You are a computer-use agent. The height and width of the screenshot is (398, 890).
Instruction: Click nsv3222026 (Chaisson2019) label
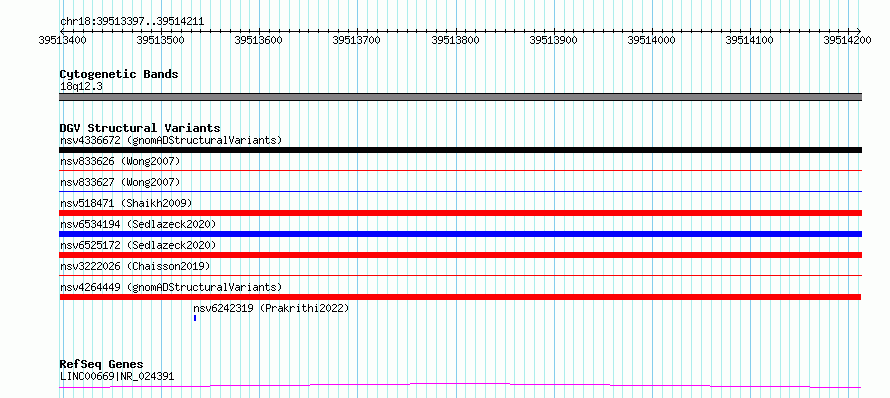(x=135, y=266)
